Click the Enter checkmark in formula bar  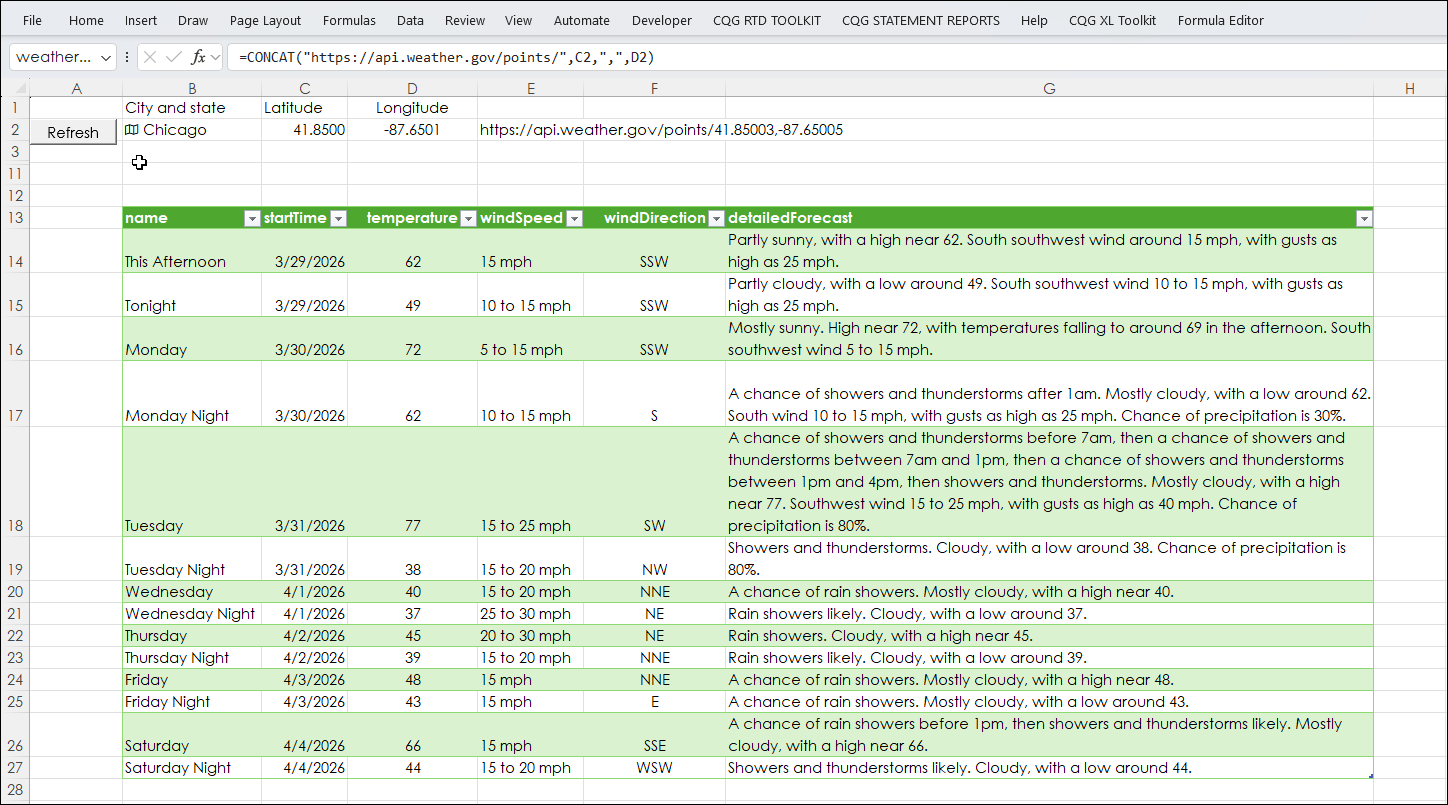[174, 57]
